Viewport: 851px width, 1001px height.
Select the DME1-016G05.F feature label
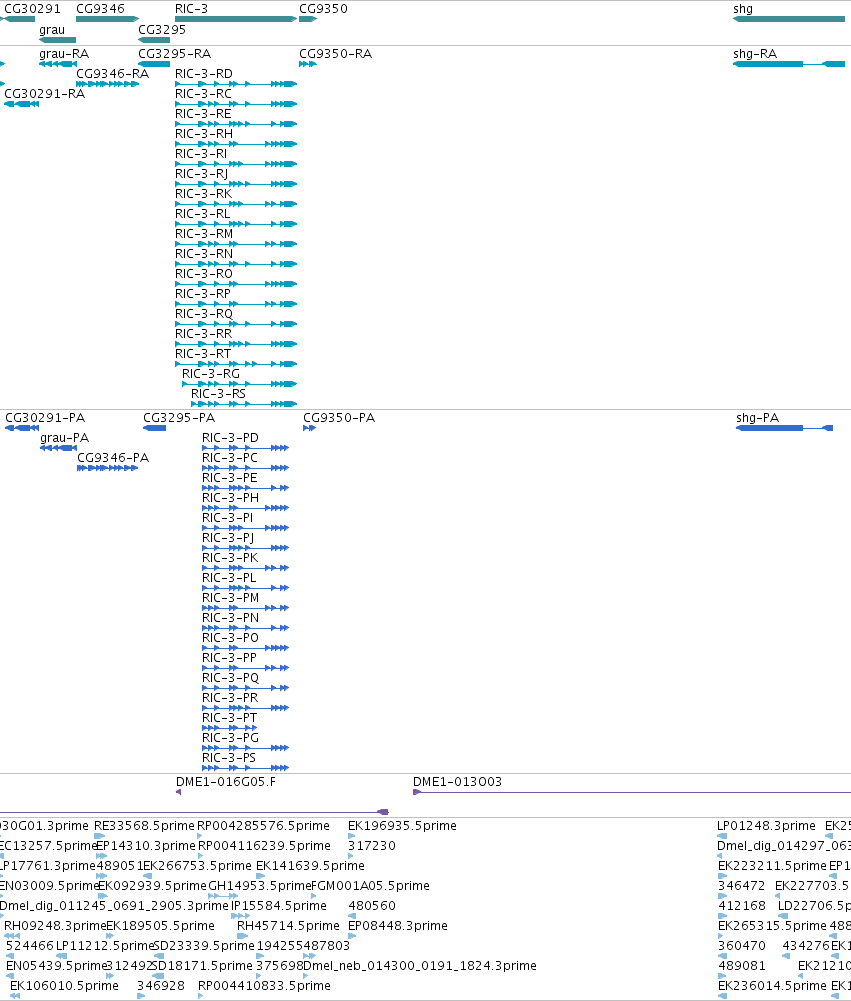tap(226, 782)
